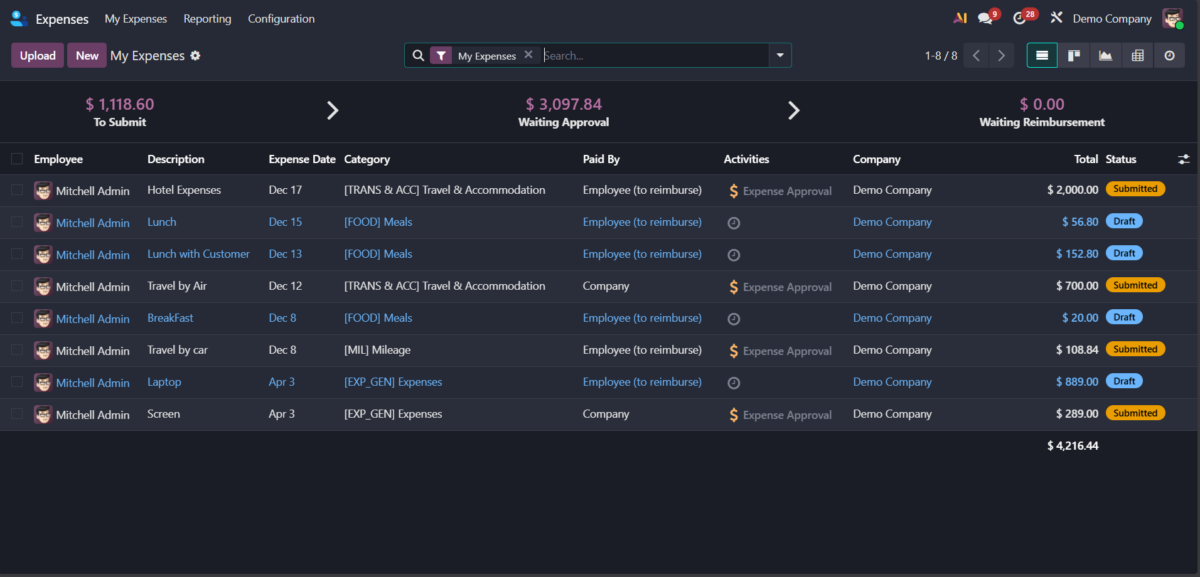This screenshot has height=577, width=1200.
Task: Open the developer tools wrench icon
Action: tap(1056, 18)
